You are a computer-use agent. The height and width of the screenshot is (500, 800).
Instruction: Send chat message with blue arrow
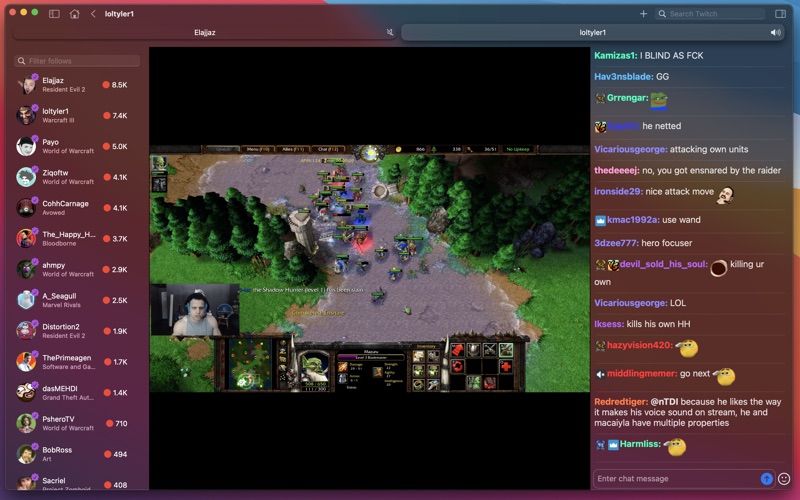(x=766, y=479)
